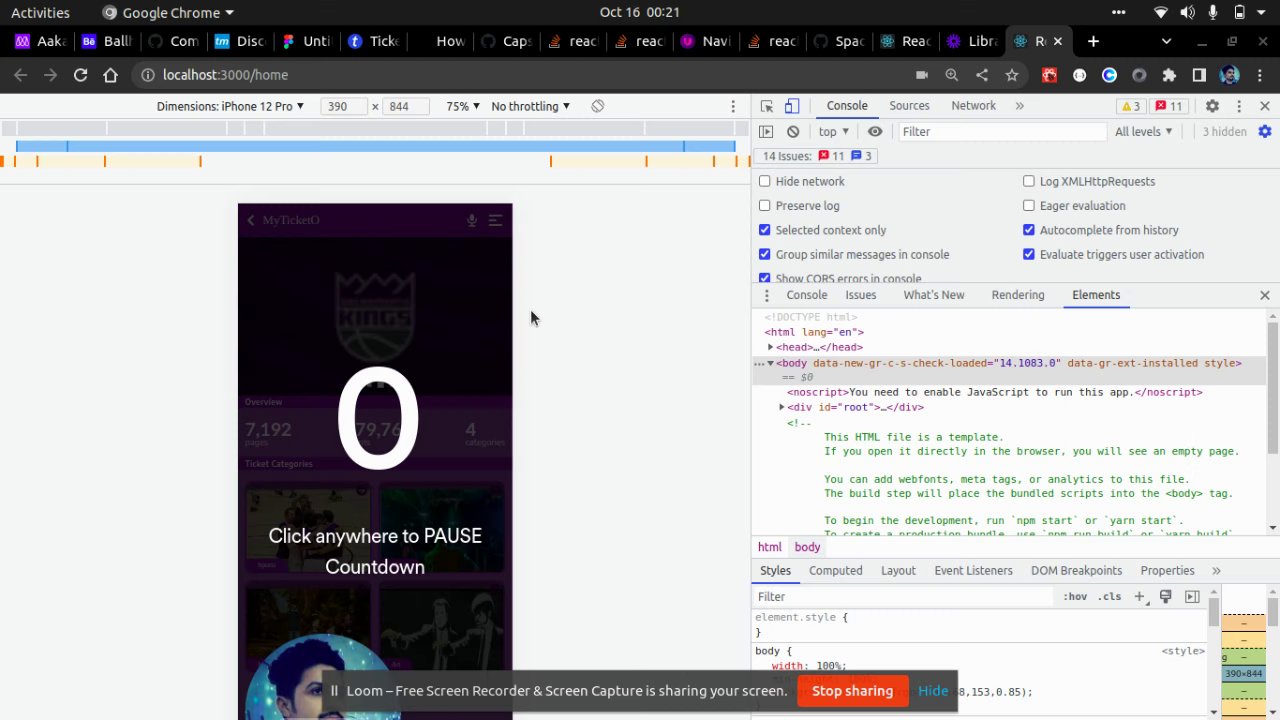Open the Dimensions iPhone 12 Pro dropdown
The image size is (1280, 720).
pyautogui.click(x=228, y=106)
